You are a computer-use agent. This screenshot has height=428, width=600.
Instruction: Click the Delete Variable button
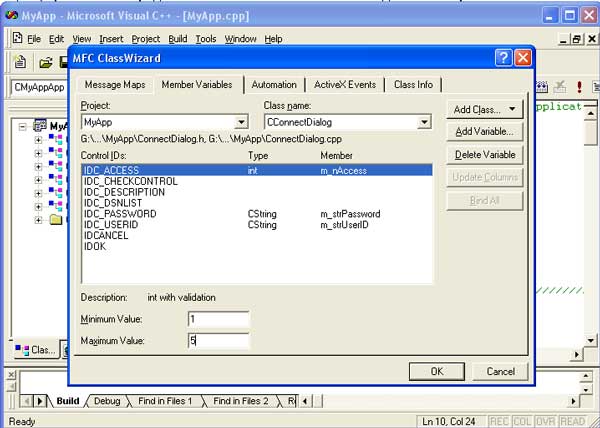click(484, 155)
